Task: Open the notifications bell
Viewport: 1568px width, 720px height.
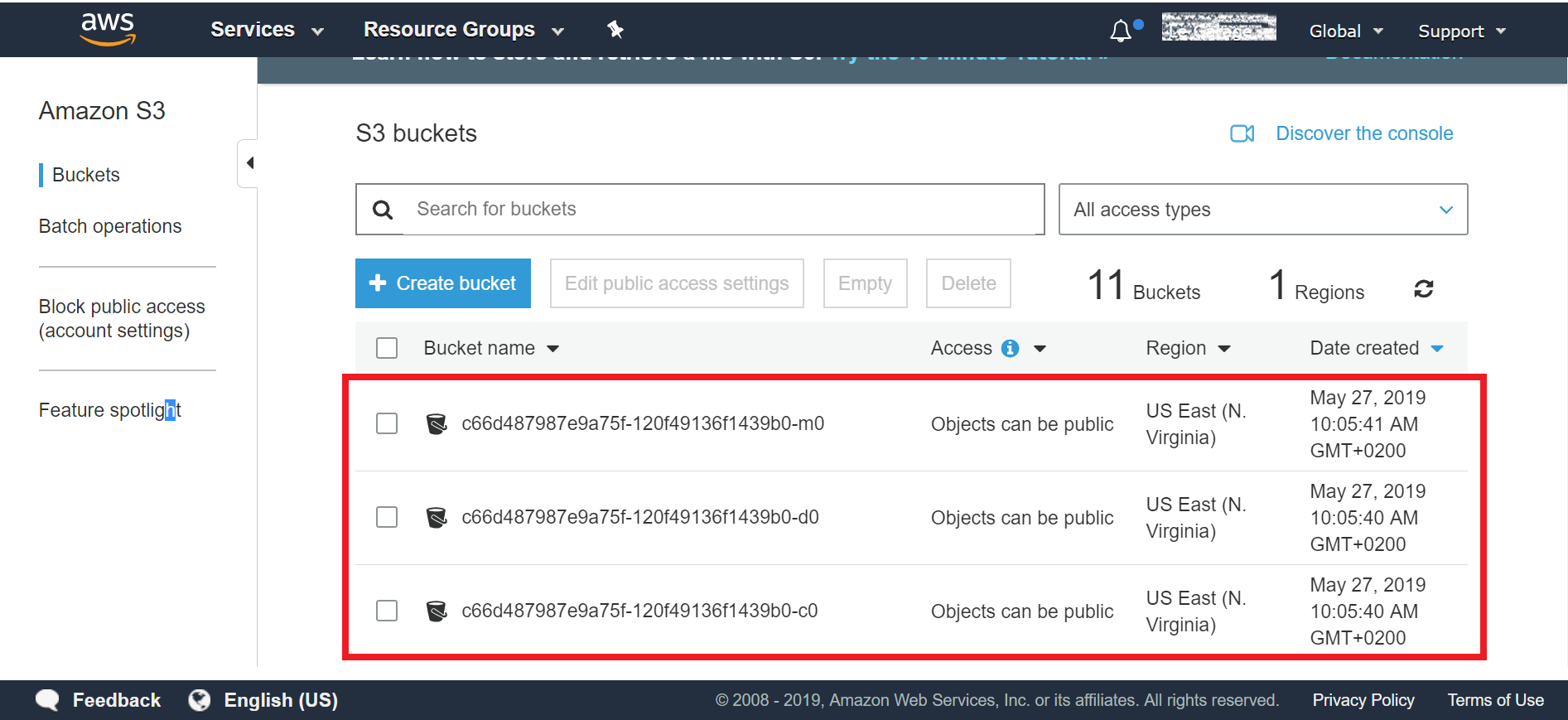Action: tap(1121, 31)
